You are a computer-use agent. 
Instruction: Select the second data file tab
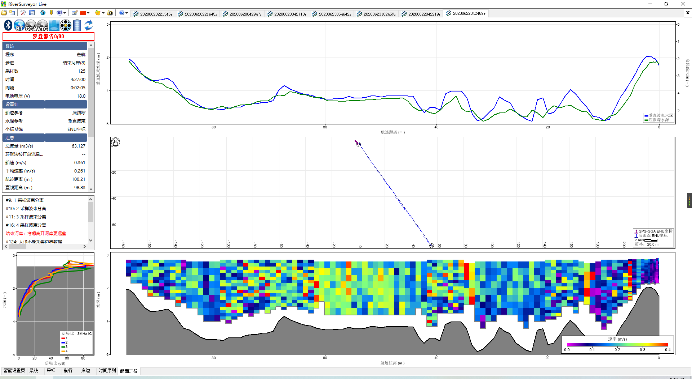click(x=198, y=14)
